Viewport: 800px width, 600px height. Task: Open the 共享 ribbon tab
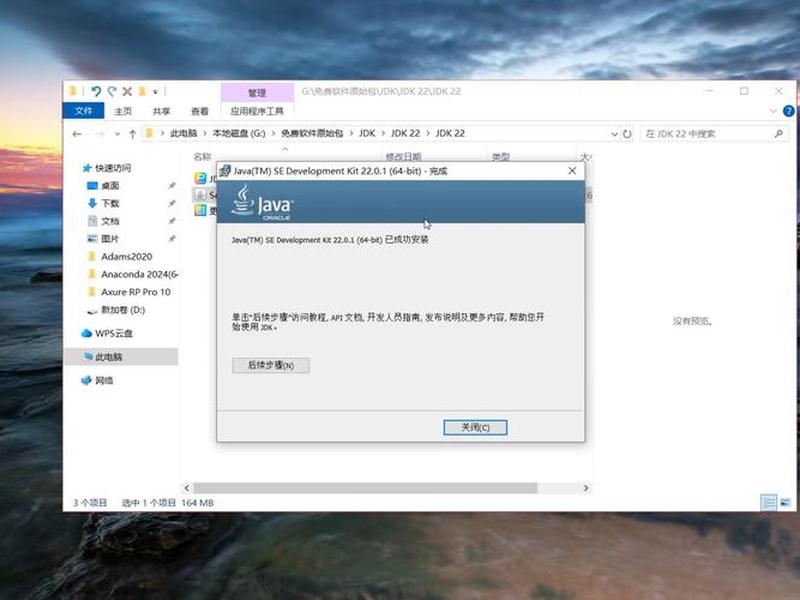click(161, 111)
